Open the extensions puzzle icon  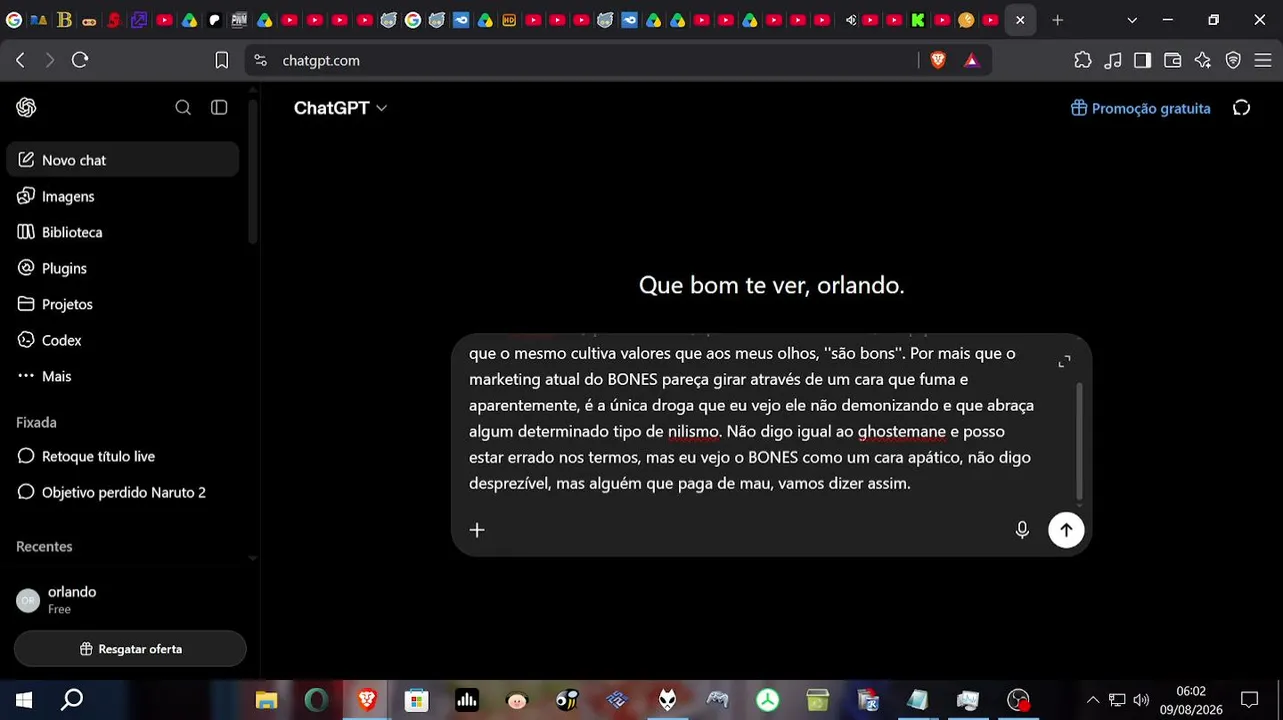1083,60
